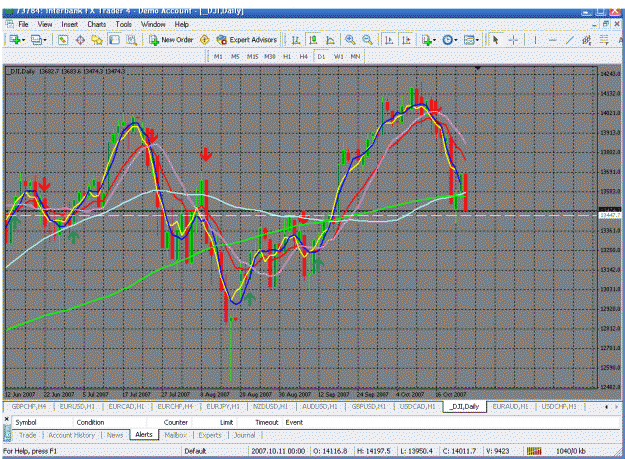Viewport: 625px width, 459px height.
Task: Click the Symbol column header
Action: click(26, 422)
